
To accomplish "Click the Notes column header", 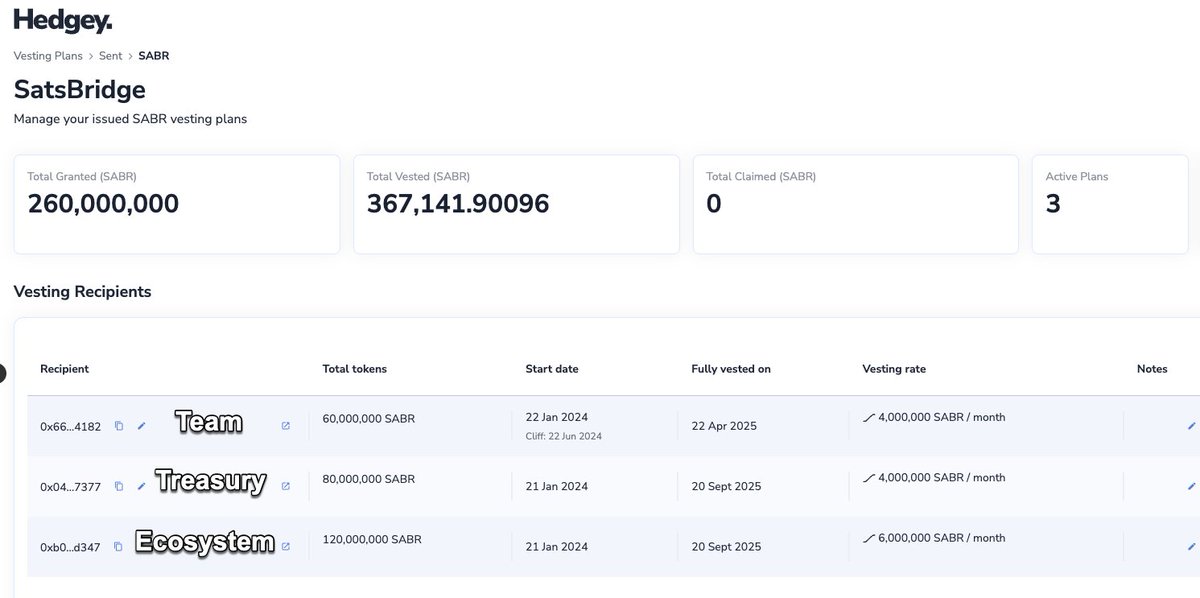I will point(1152,369).
